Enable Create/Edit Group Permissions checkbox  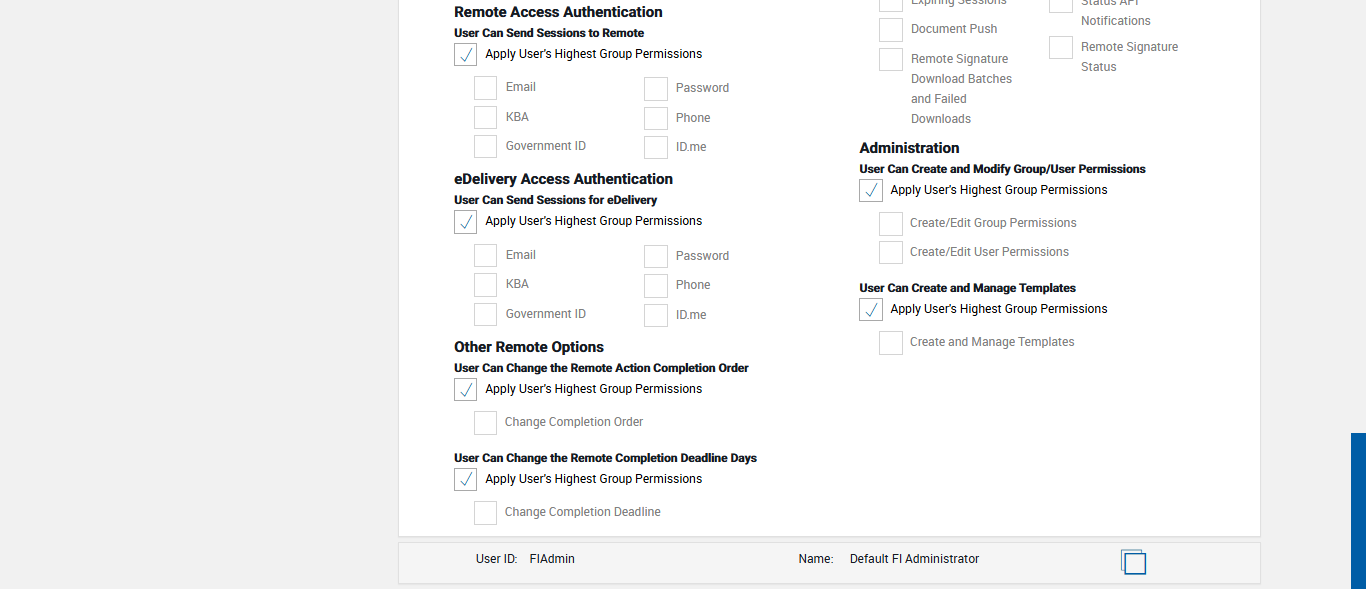click(891, 224)
